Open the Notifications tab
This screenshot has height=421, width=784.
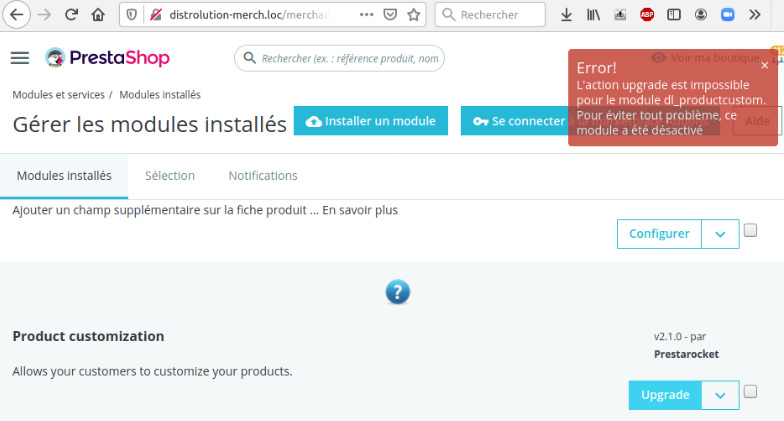click(263, 176)
